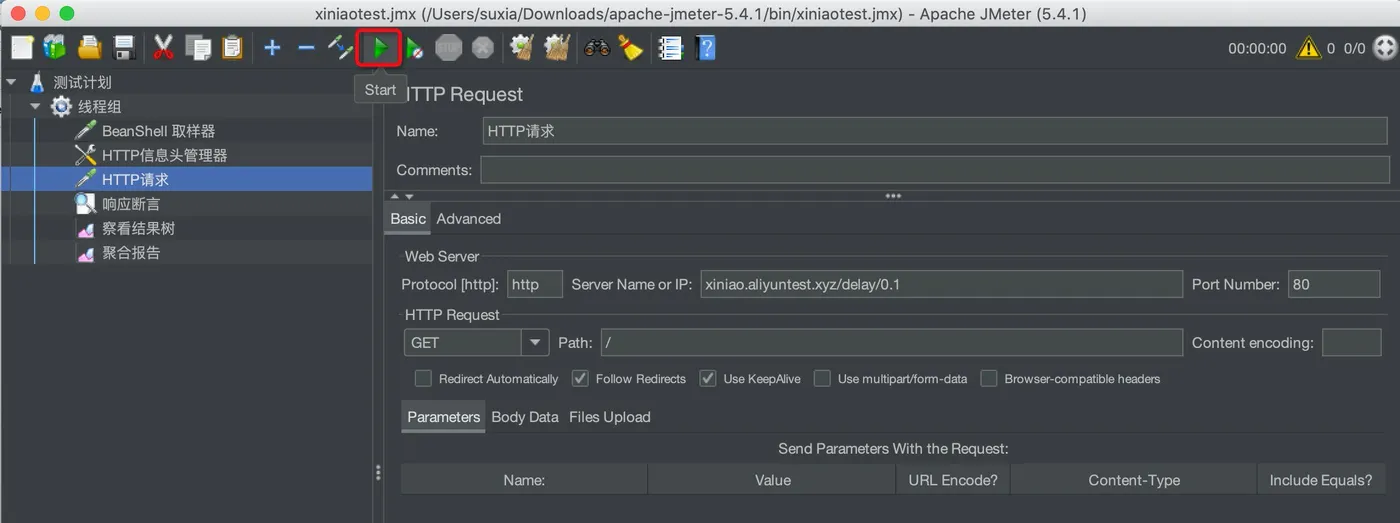This screenshot has width=1400, height=523.
Task: Click the Include Equals? column header
Action: [1321, 480]
